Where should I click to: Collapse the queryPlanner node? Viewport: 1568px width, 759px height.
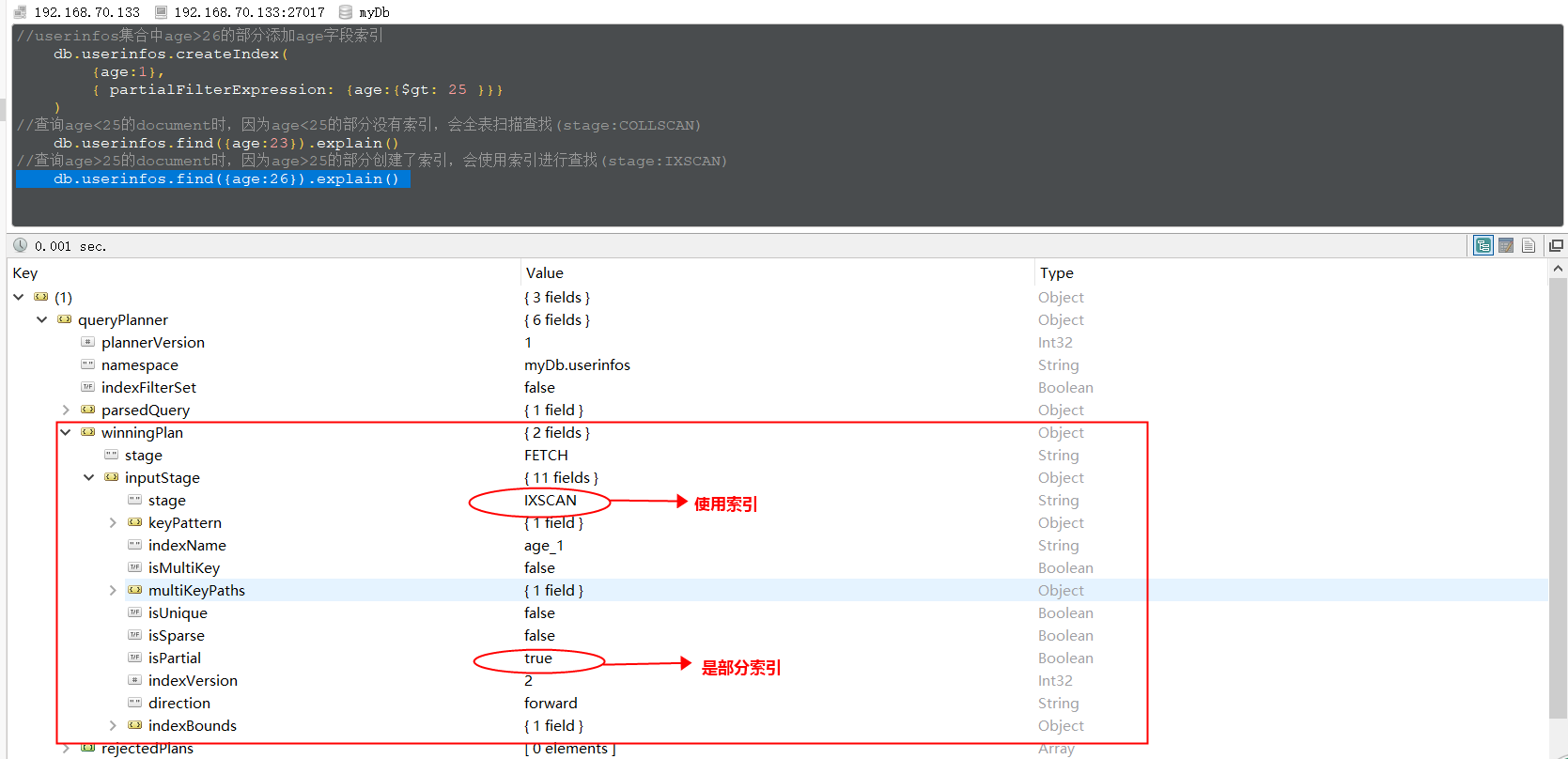42,319
